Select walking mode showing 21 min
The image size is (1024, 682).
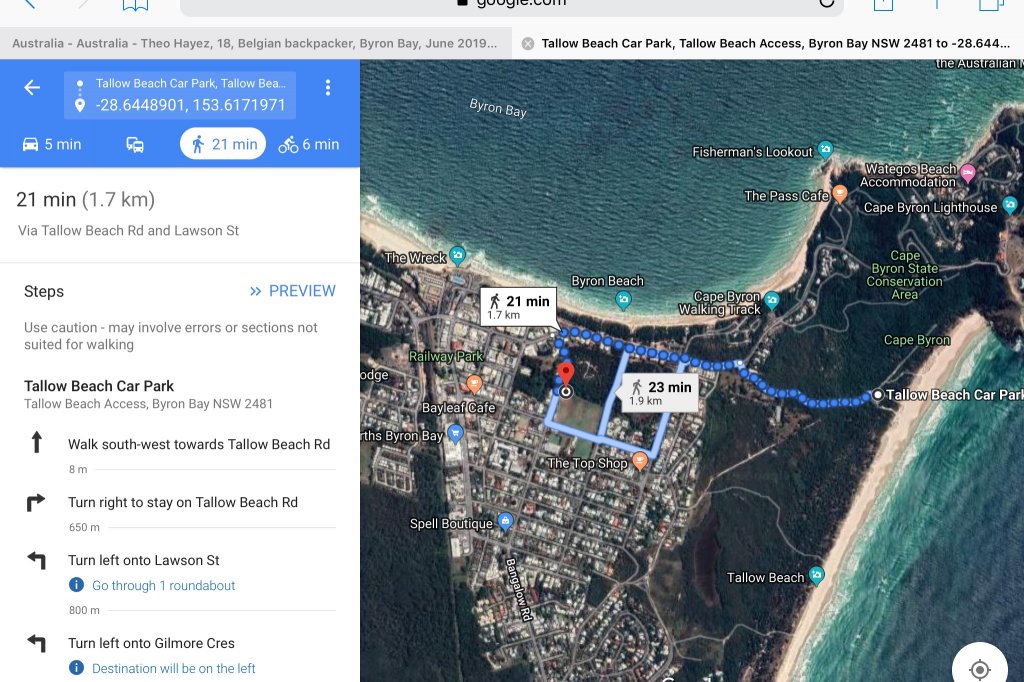click(223, 144)
